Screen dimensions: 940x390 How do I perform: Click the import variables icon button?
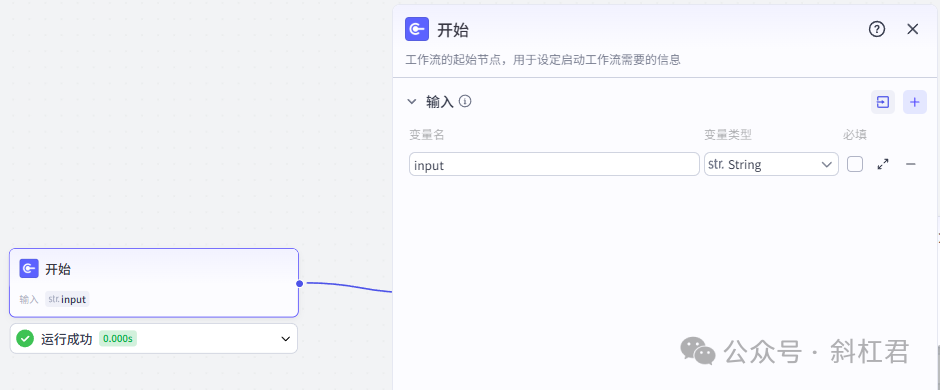[x=882, y=102]
